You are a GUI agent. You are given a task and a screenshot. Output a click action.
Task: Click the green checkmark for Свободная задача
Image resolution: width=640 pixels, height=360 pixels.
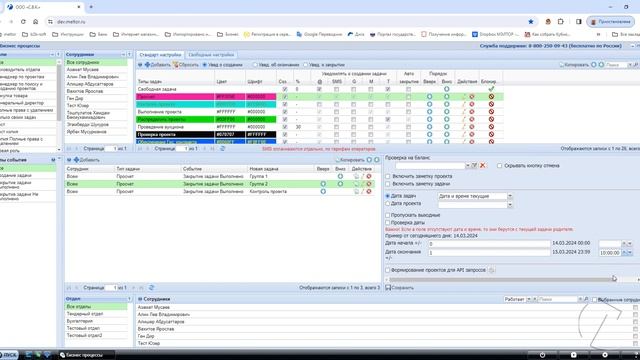(x=491, y=89)
